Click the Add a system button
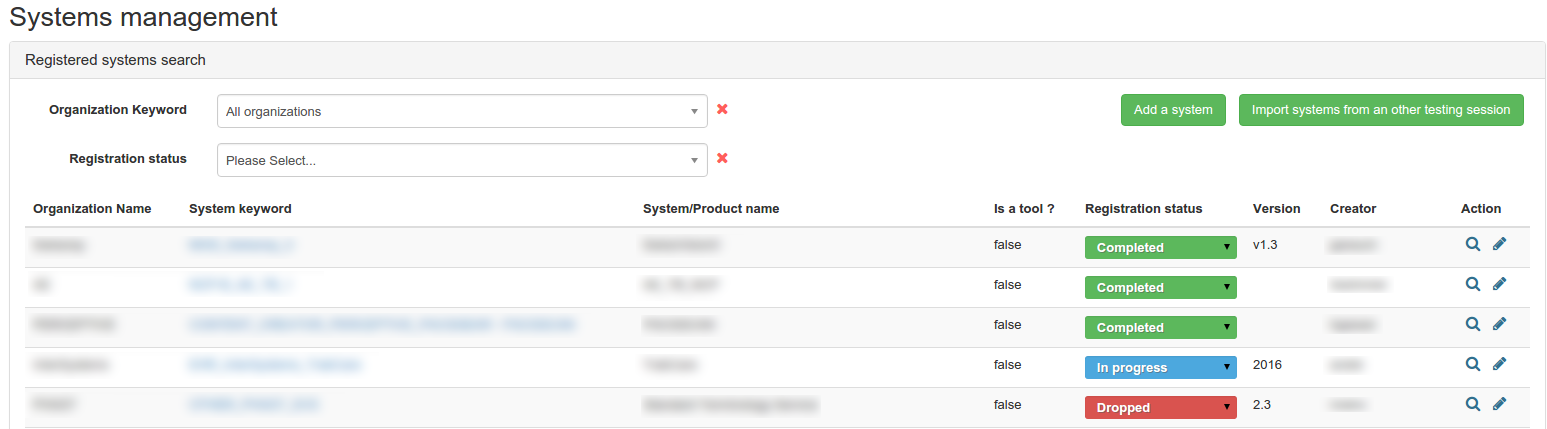Screen dimensions: 1547x429 point(1172,110)
